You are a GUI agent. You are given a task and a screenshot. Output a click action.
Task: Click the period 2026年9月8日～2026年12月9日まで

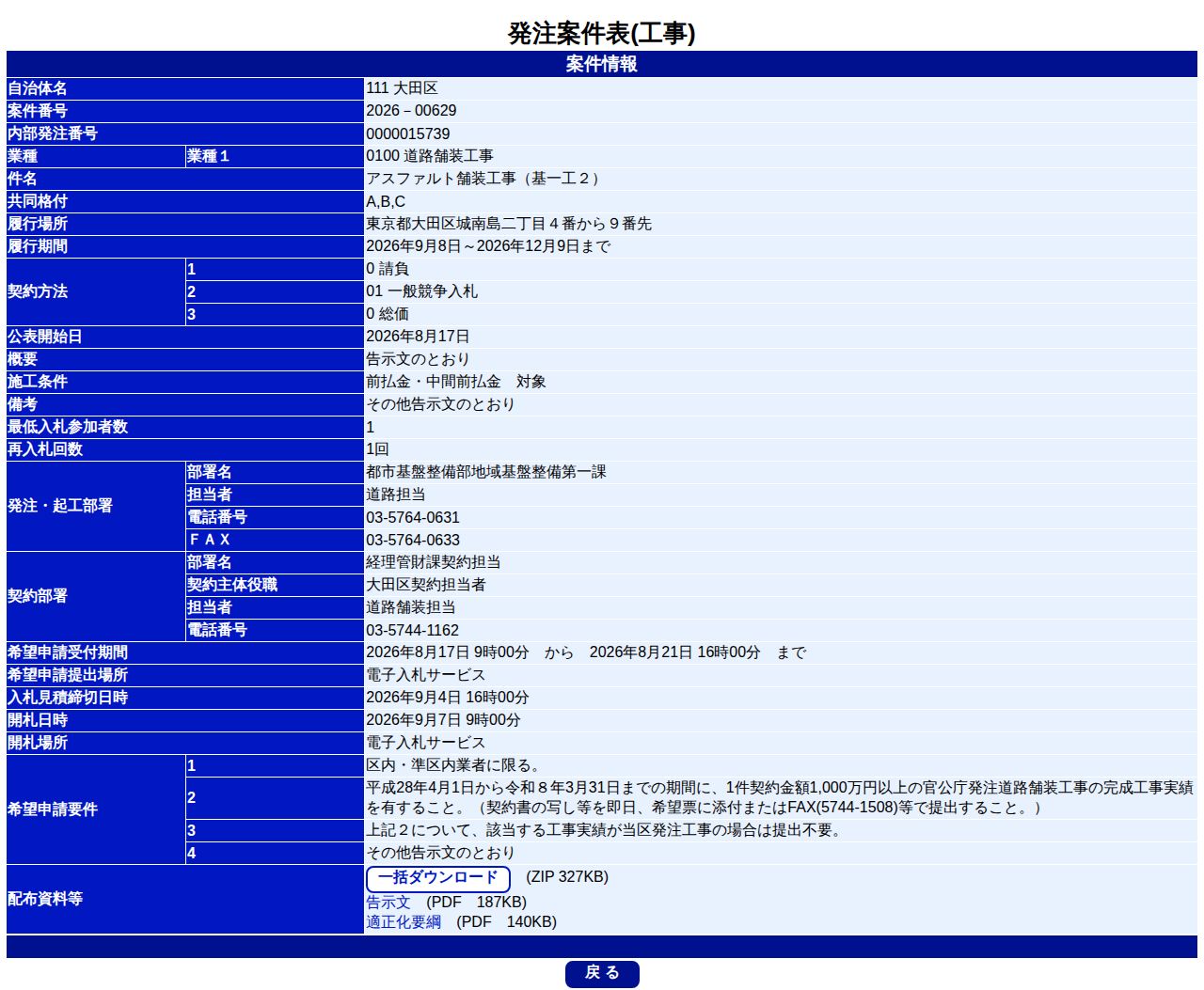488,246
